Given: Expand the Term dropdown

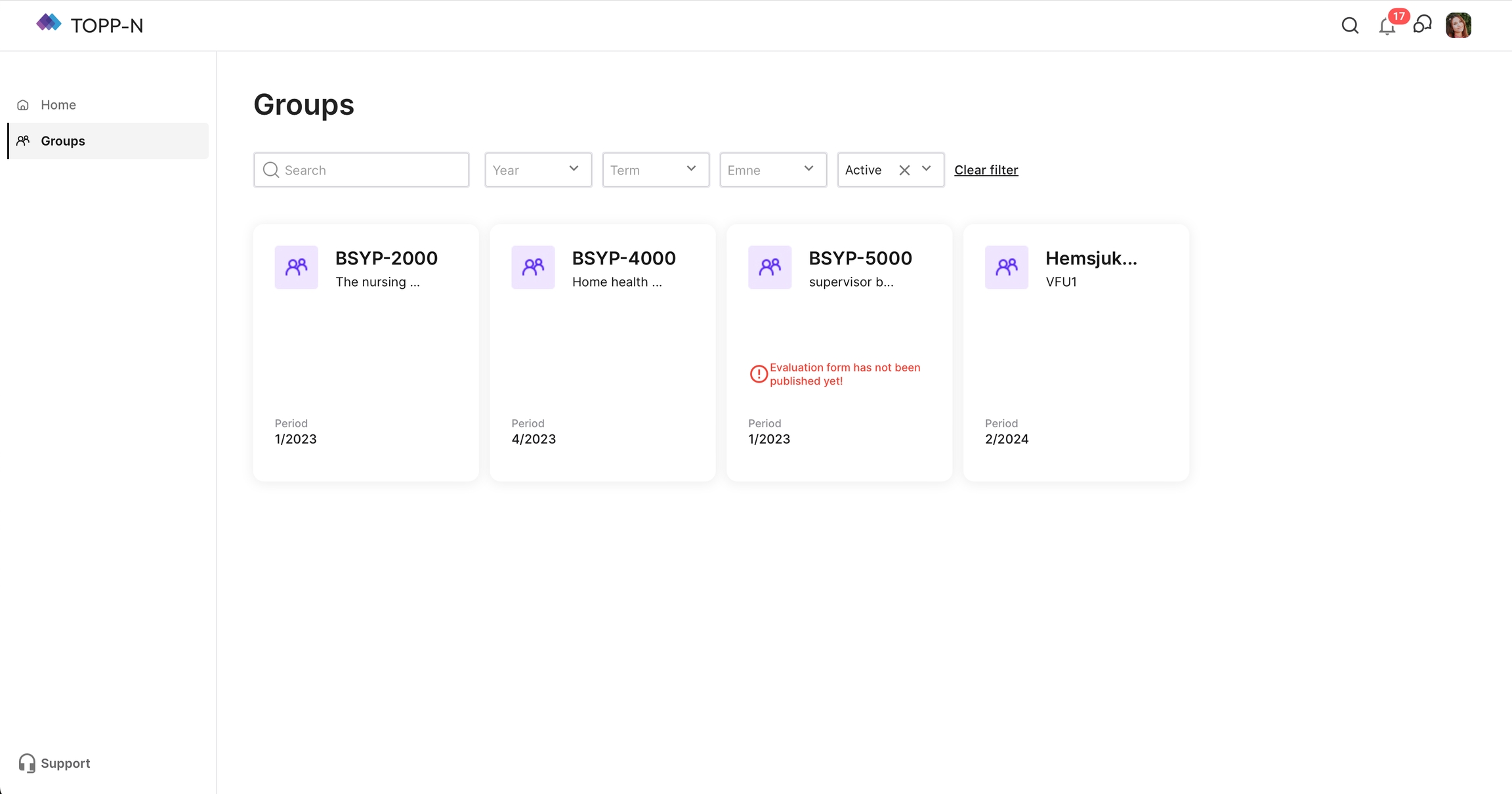Looking at the screenshot, I should pos(656,170).
